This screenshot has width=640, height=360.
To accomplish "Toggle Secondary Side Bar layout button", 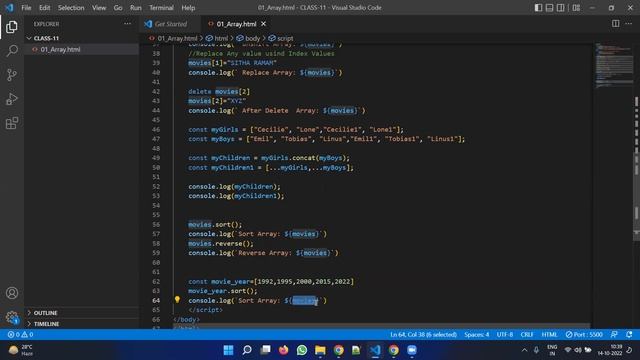I will (561, 8).
